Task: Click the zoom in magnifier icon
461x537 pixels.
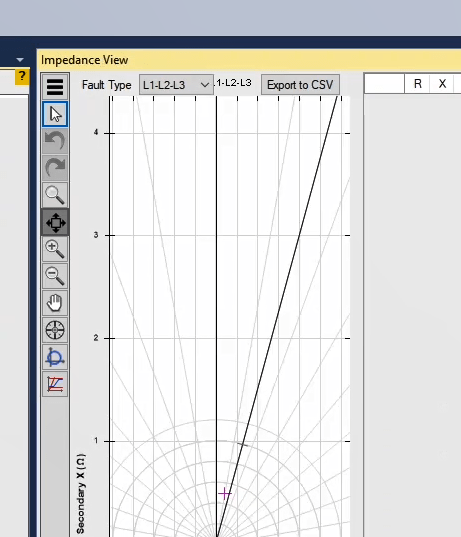Action: (55, 249)
